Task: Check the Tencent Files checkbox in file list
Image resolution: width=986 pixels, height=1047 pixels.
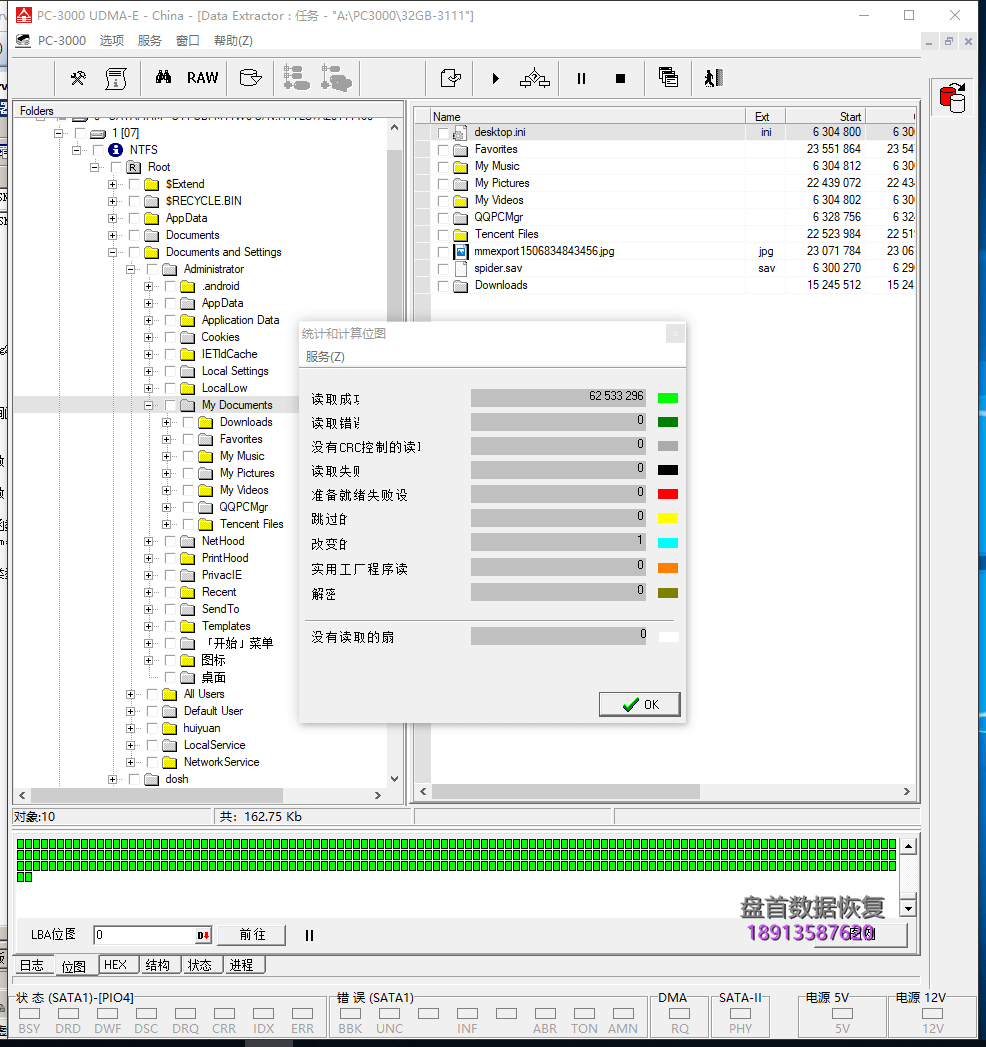Action: tap(443, 234)
